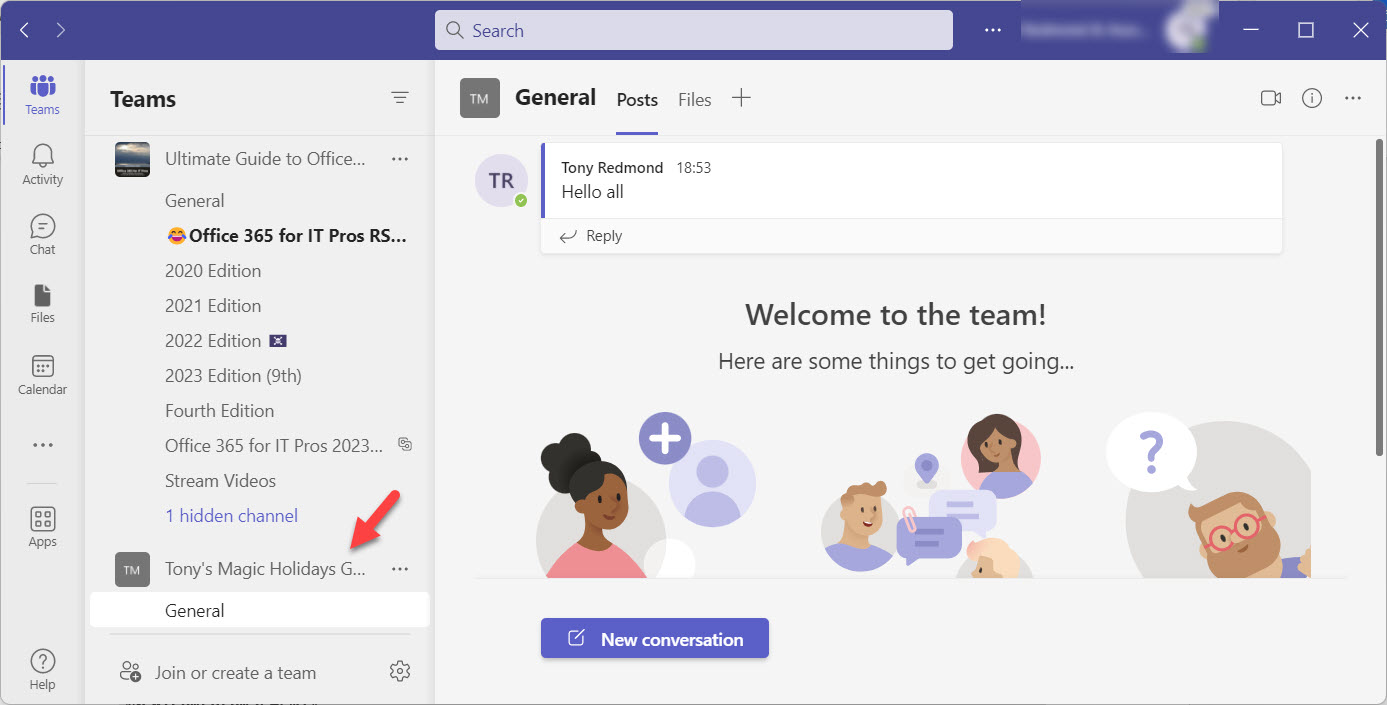Start a video meeting with Meet icon
This screenshot has width=1387, height=705.
click(x=1270, y=98)
